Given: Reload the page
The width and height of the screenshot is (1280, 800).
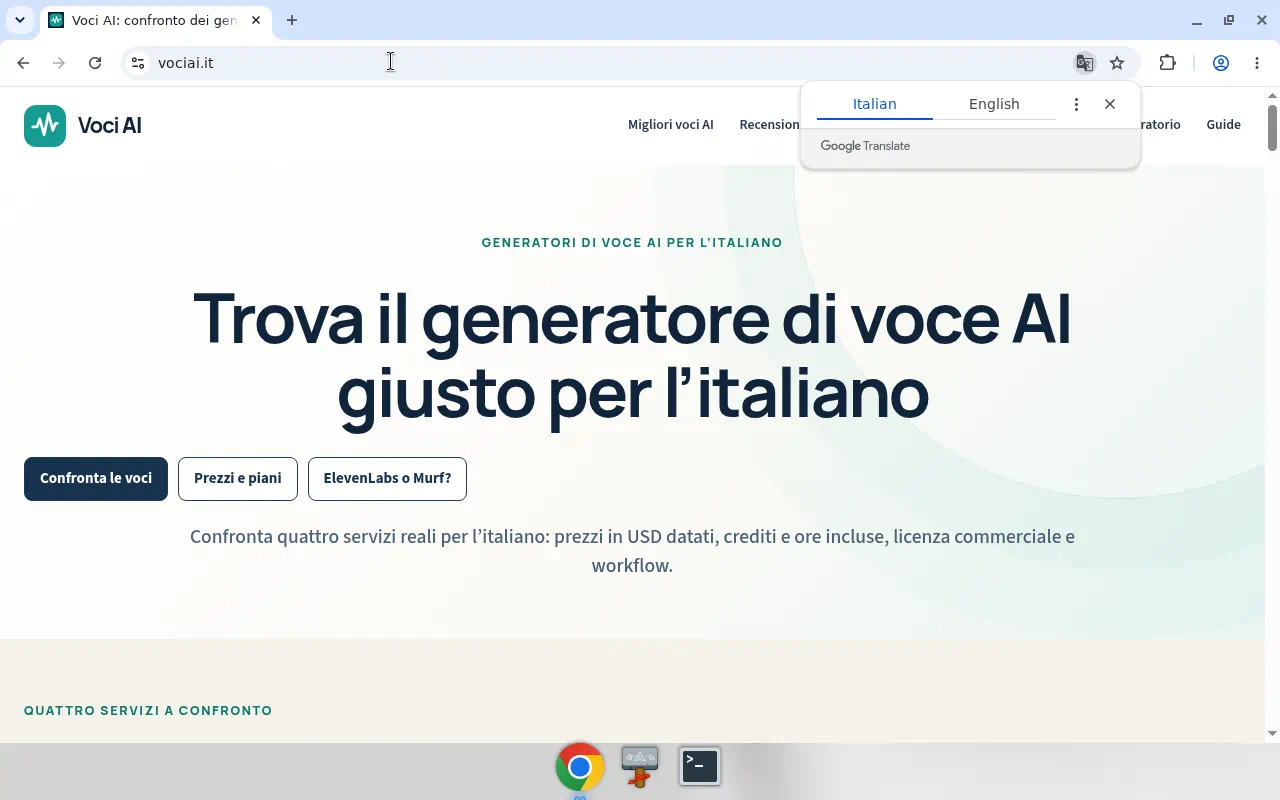Looking at the screenshot, I should click(95, 63).
